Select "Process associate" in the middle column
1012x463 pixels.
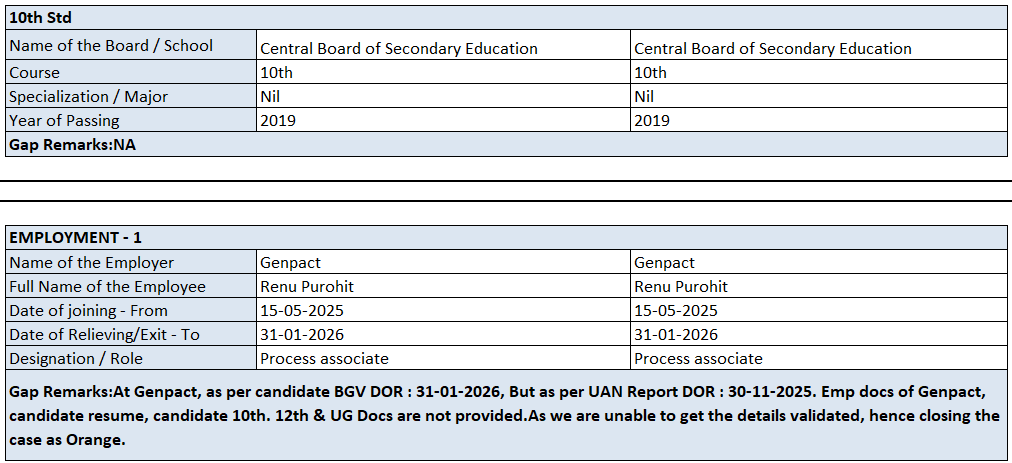coord(325,359)
